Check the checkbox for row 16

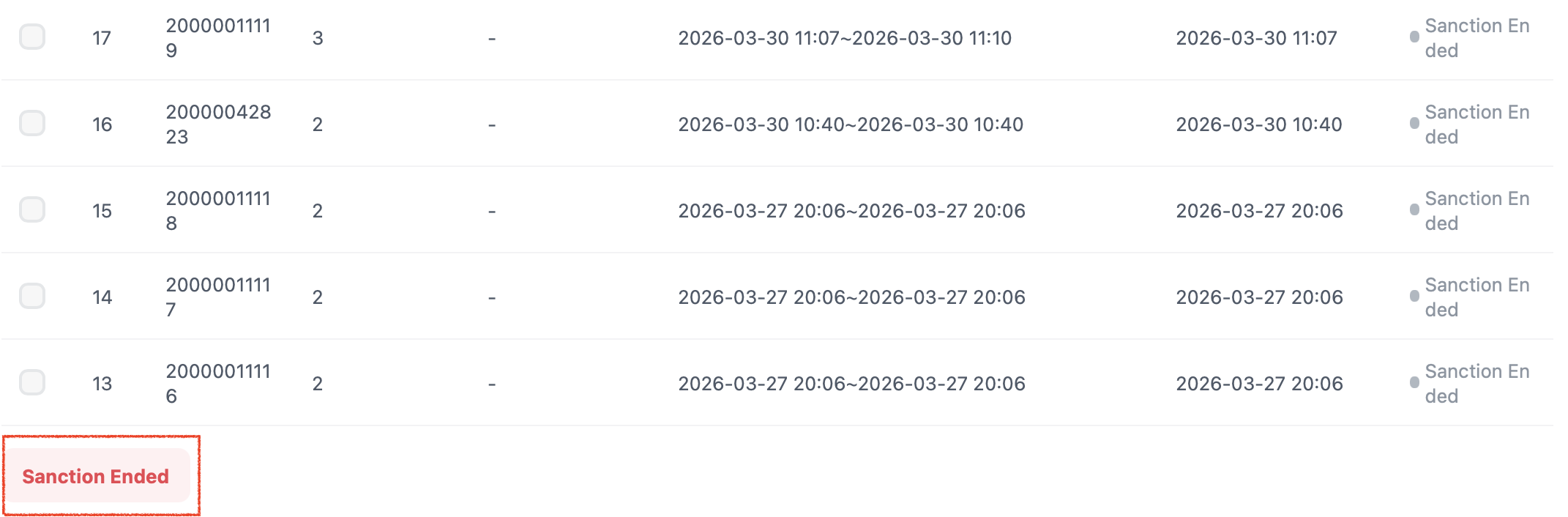click(32, 123)
